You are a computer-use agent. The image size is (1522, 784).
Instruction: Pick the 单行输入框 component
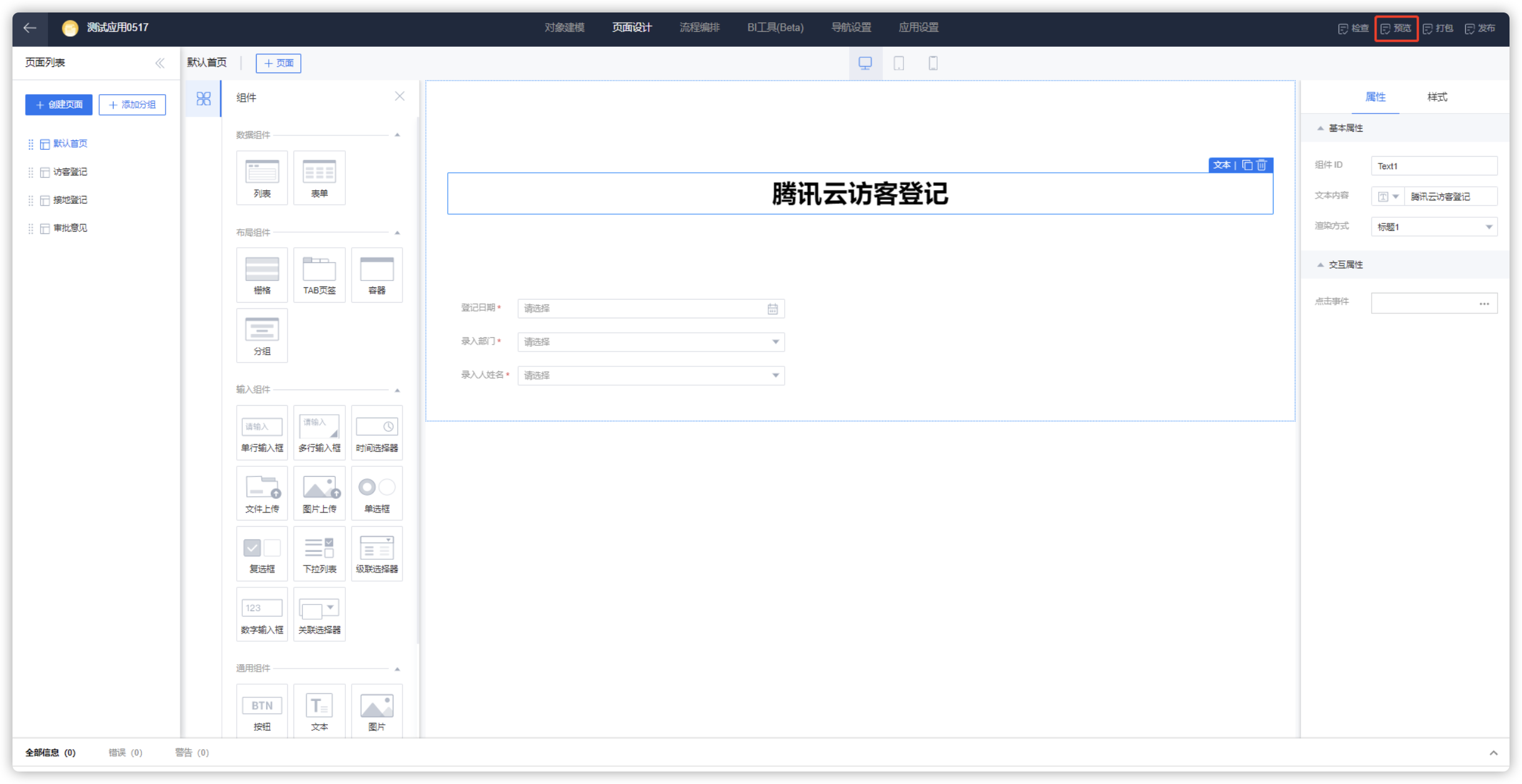(x=262, y=432)
